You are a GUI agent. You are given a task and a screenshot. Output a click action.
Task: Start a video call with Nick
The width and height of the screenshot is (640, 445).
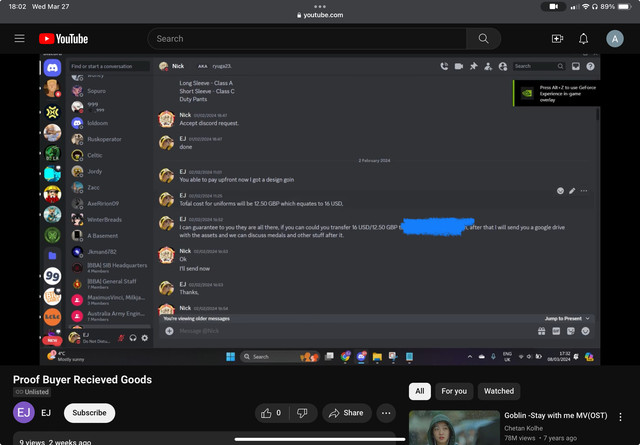(459, 66)
